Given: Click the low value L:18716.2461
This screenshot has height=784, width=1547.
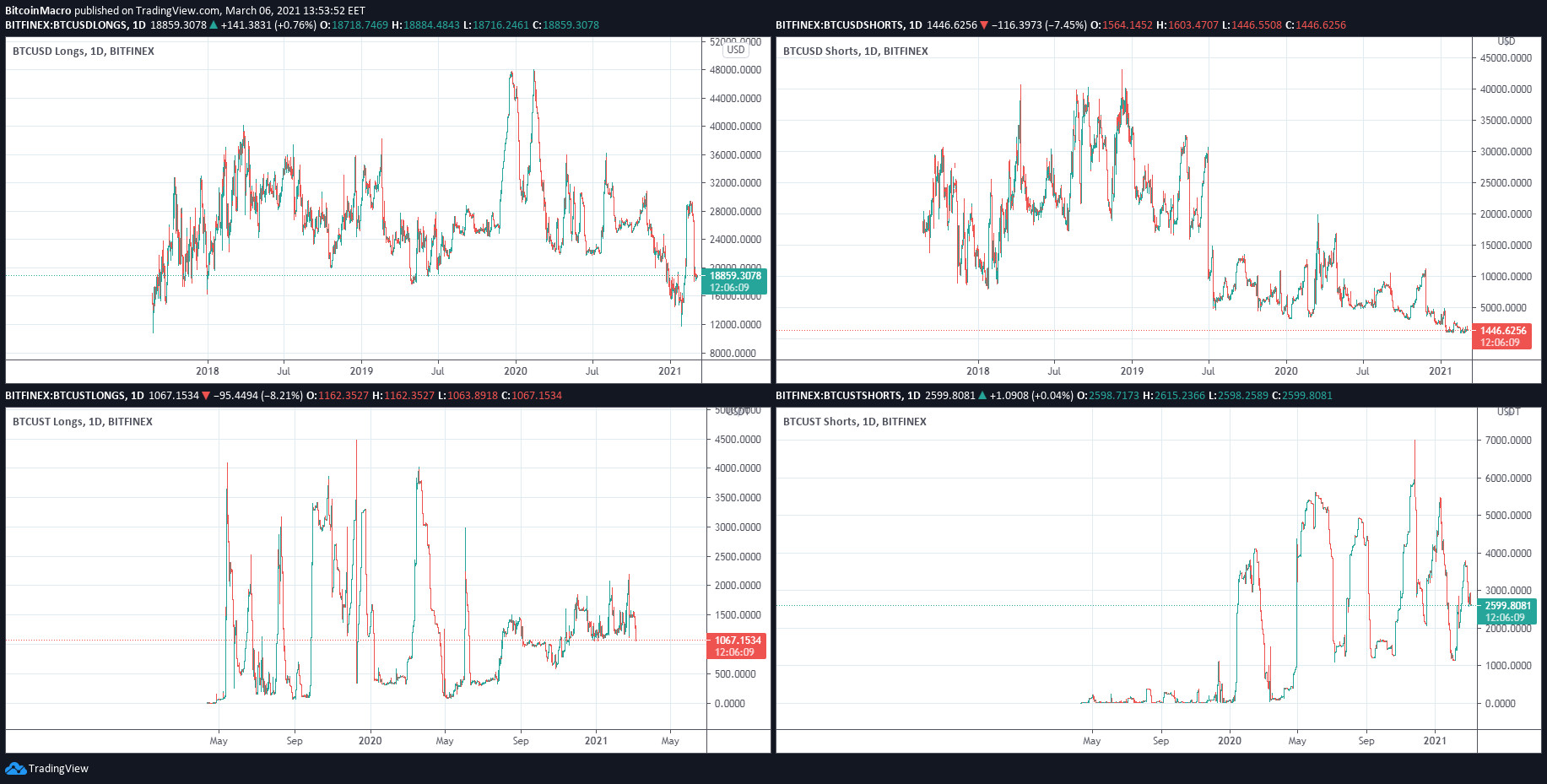Looking at the screenshot, I should 496,25.
